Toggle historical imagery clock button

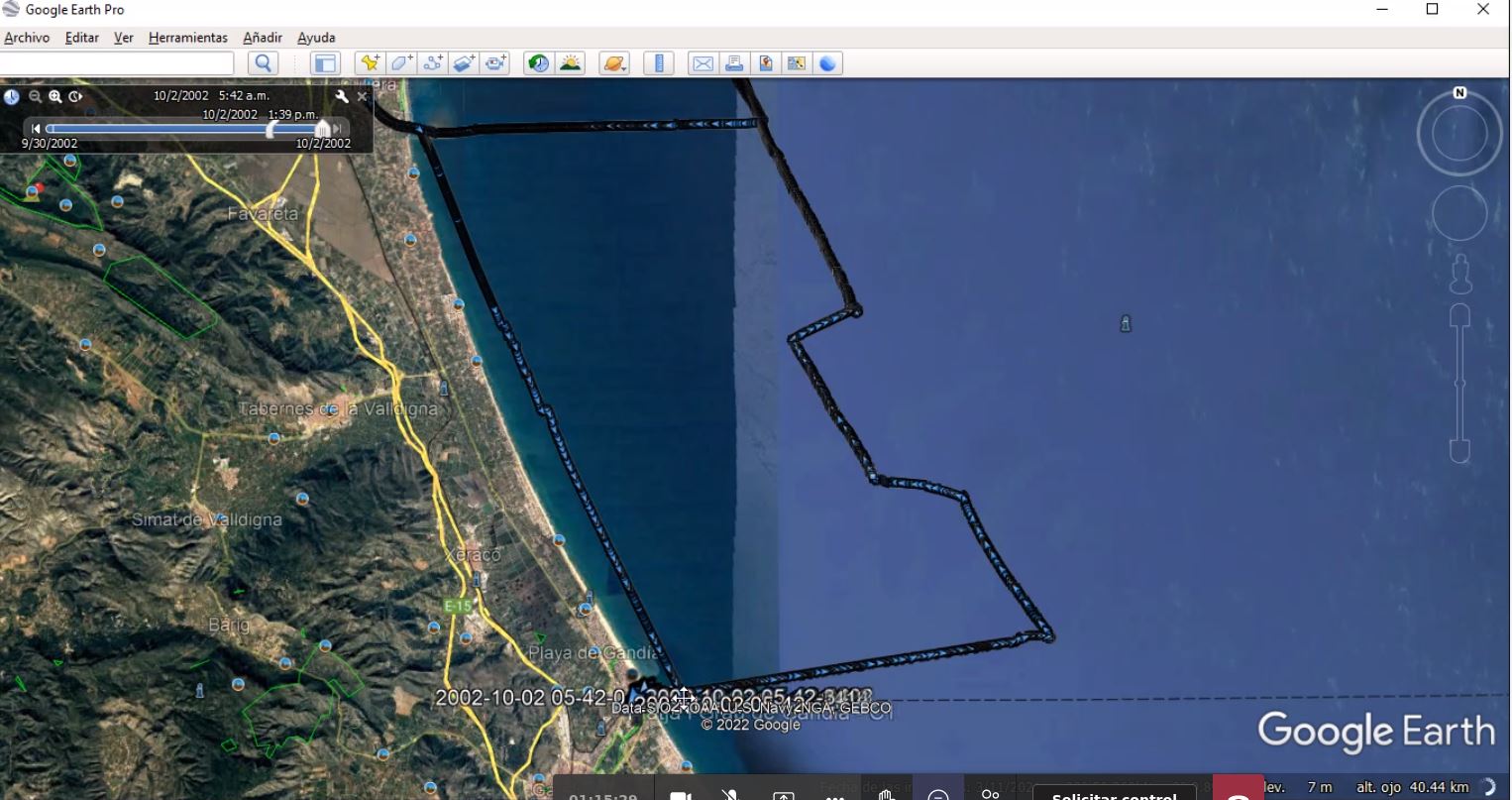pos(539,63)
